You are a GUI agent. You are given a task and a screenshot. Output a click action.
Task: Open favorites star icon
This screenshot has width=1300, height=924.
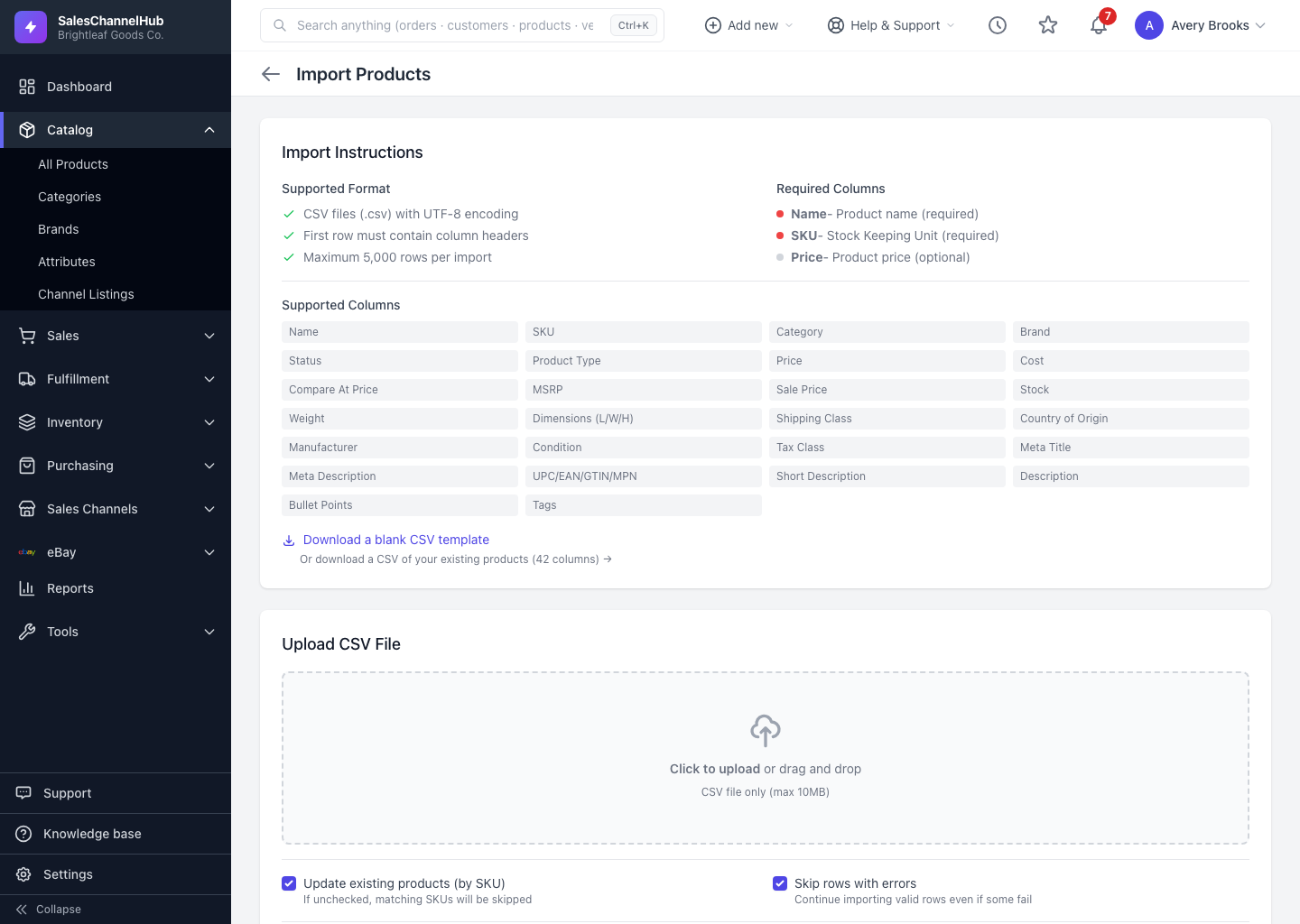click(1048, 25)
